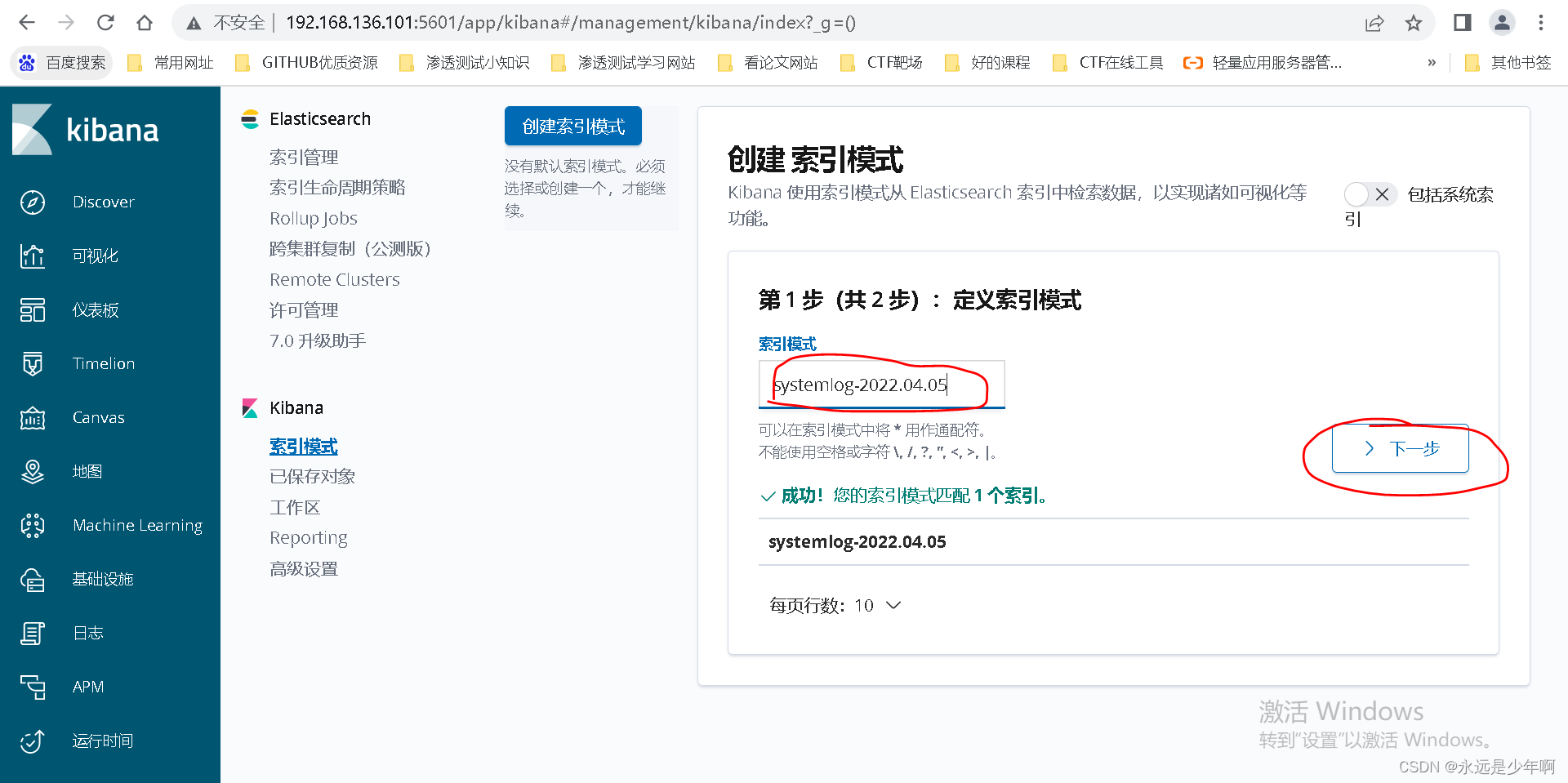
Task: Open 许可管理 link
Action: [x=304, y=310]
